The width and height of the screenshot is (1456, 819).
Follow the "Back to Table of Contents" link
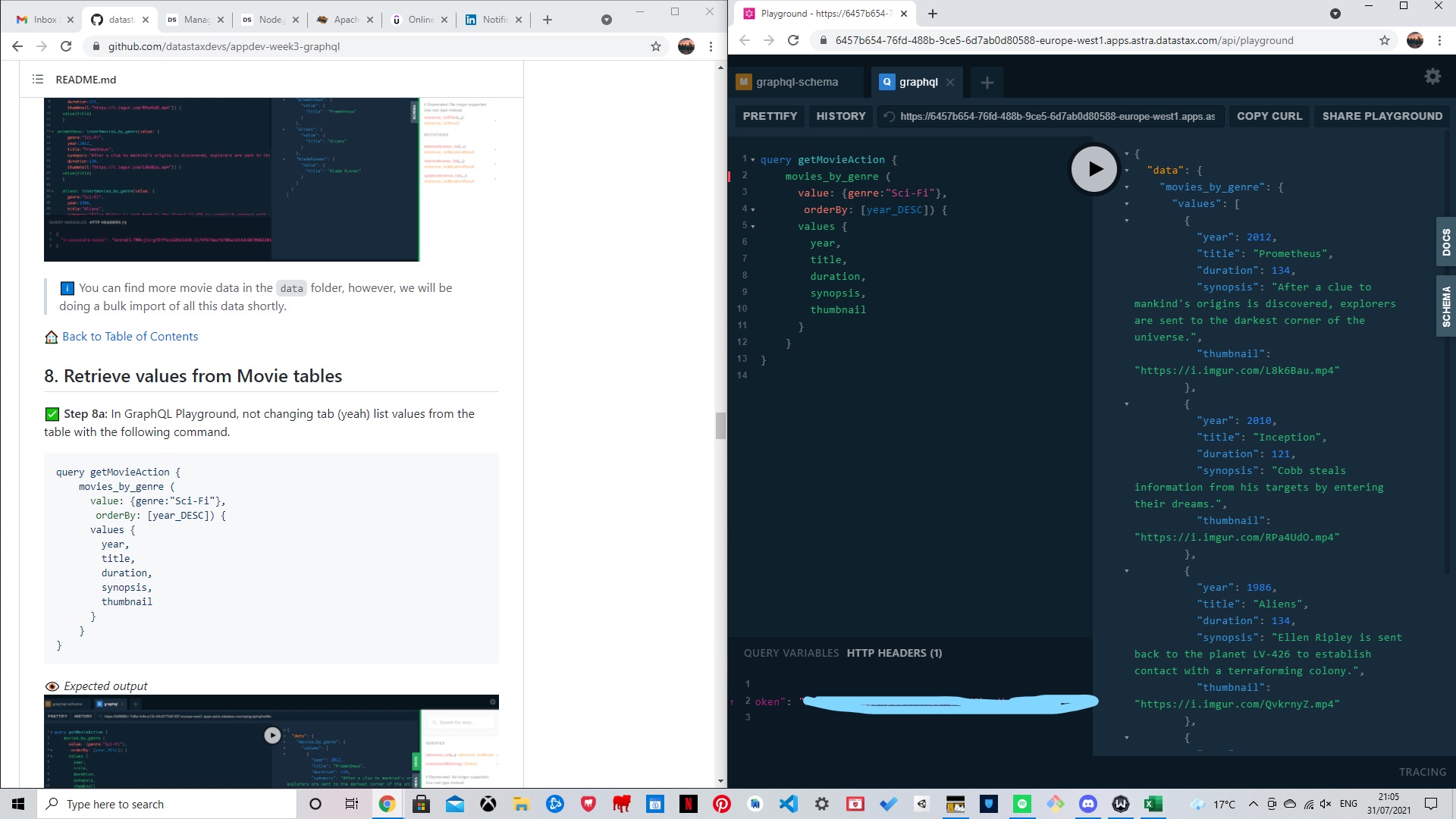coord(130,337)
